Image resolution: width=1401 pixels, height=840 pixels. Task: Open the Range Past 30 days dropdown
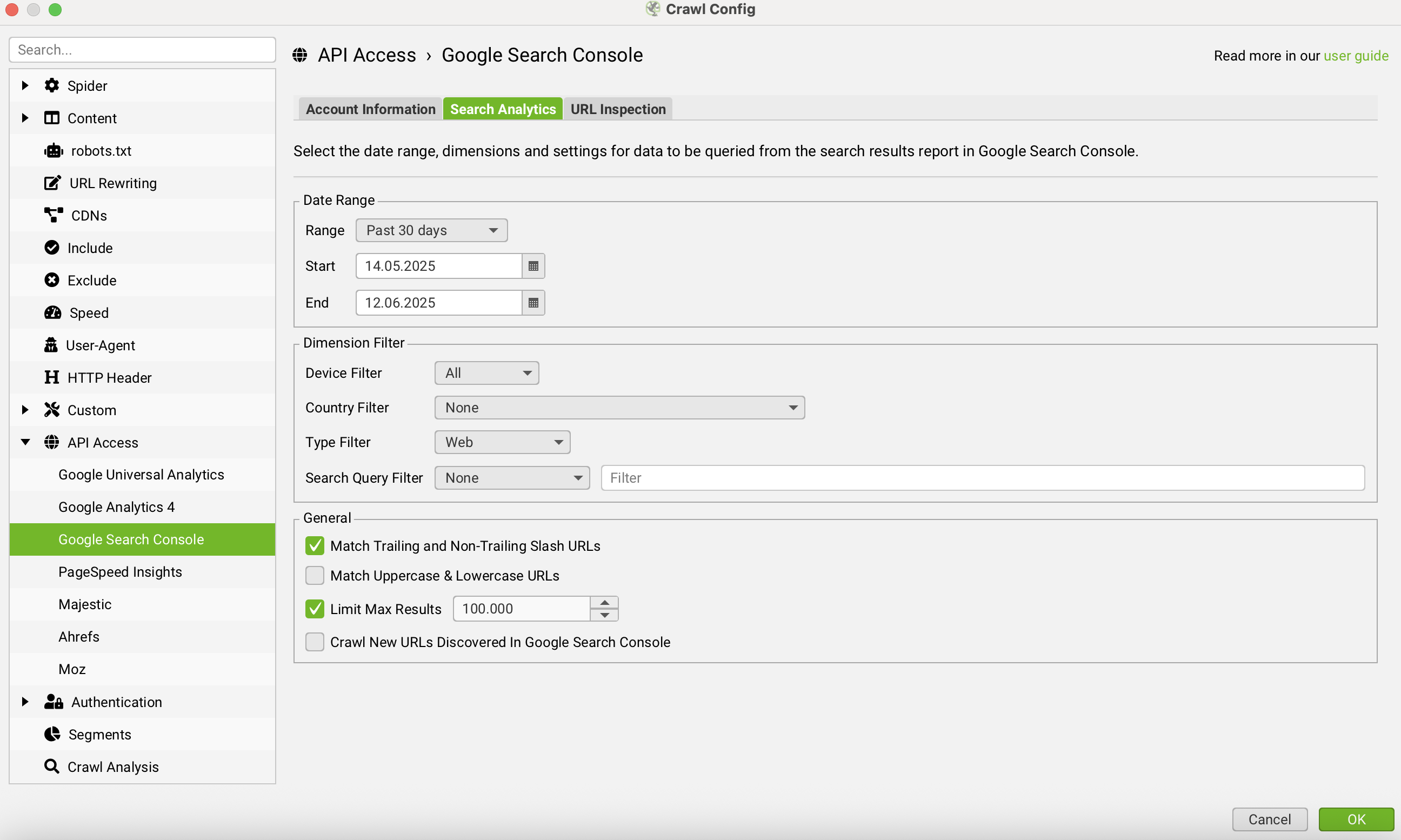pyautogui.click(x=431, y=230)
